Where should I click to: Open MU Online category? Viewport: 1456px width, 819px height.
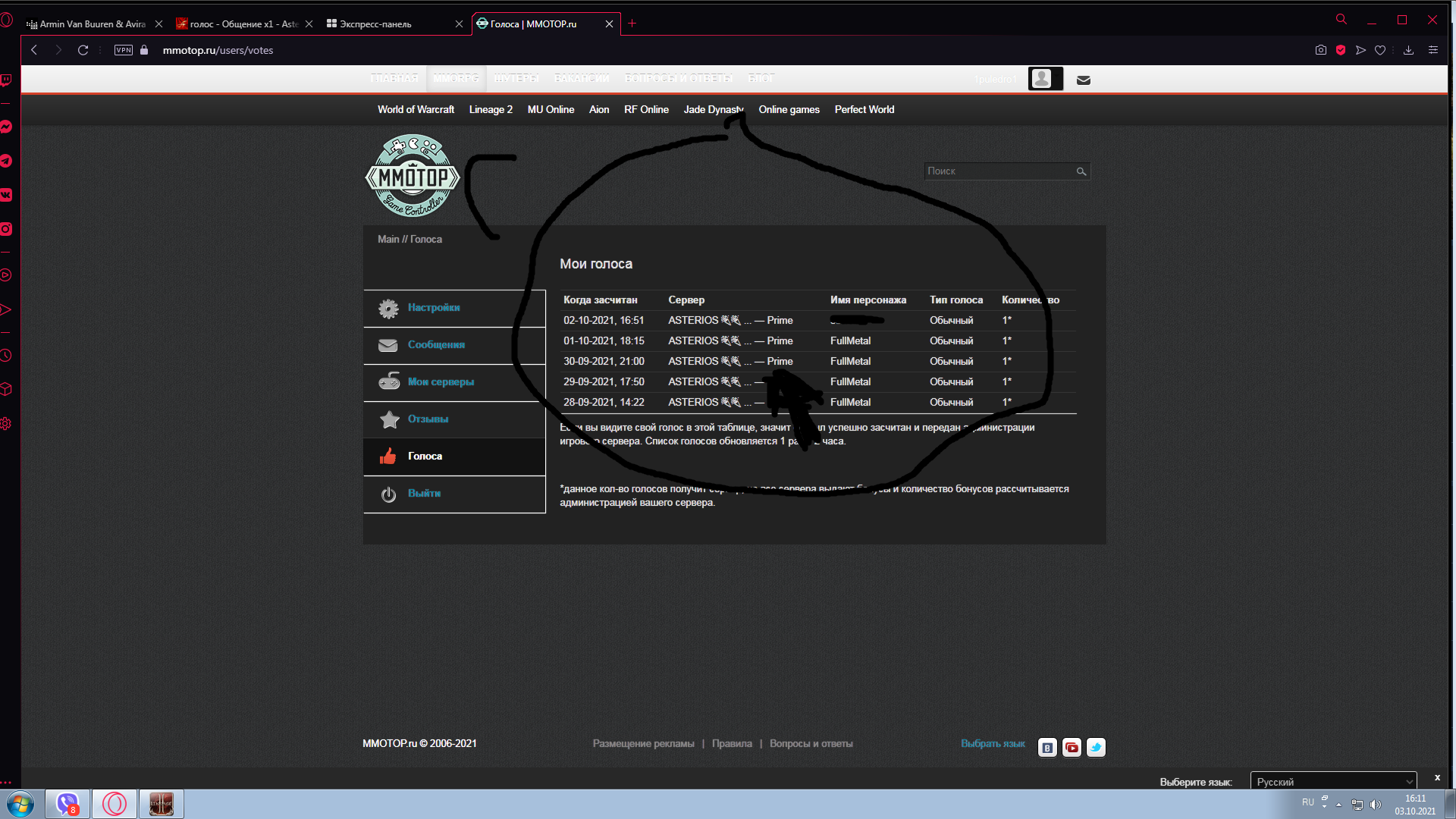click(x=551, y=109)
